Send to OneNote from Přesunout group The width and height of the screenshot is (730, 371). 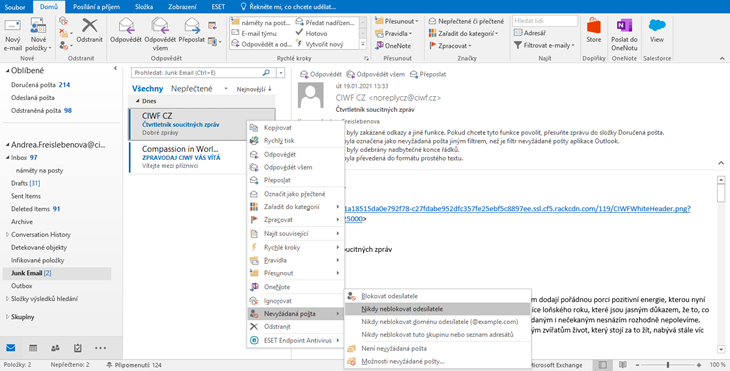point(393,46)
